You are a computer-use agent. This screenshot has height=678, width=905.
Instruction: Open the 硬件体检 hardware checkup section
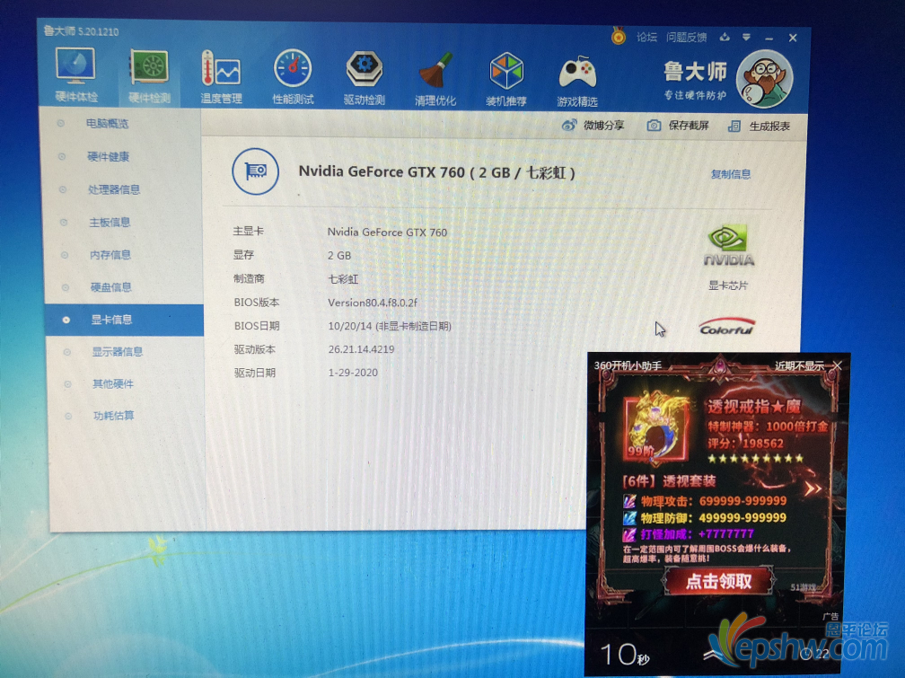(x=76, y=74)
